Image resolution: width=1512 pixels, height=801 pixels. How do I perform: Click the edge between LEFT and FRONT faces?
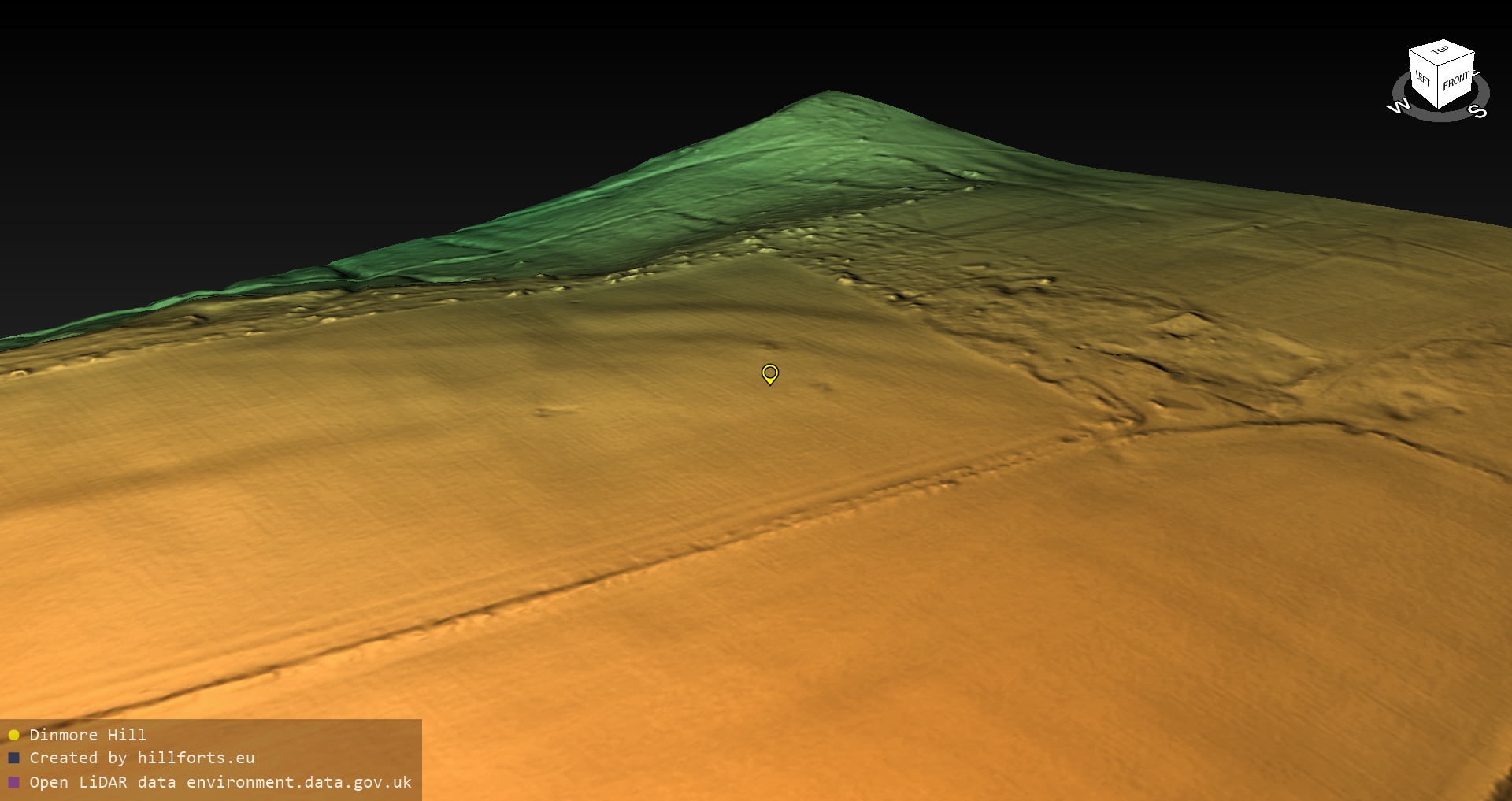tap(1439, 86)
